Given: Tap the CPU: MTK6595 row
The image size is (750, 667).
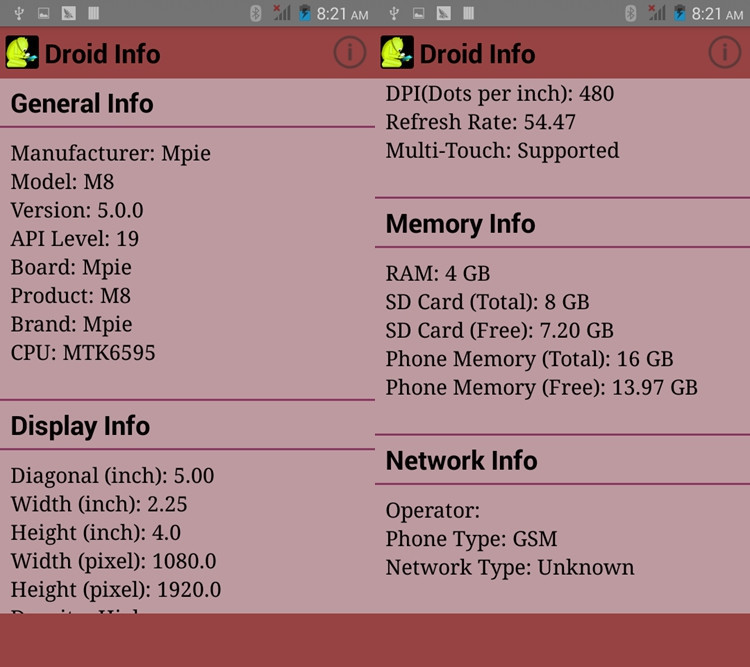Looking at the screenshot, I should pos(83,353).
